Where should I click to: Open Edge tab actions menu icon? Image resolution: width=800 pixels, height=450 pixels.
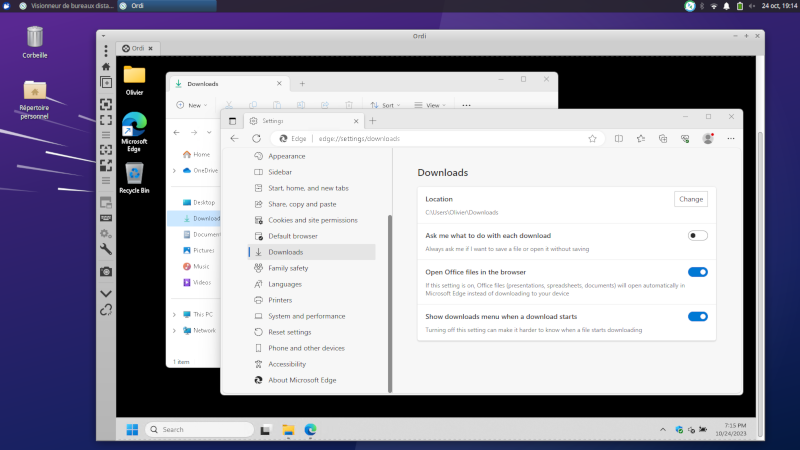pos(232,120)
